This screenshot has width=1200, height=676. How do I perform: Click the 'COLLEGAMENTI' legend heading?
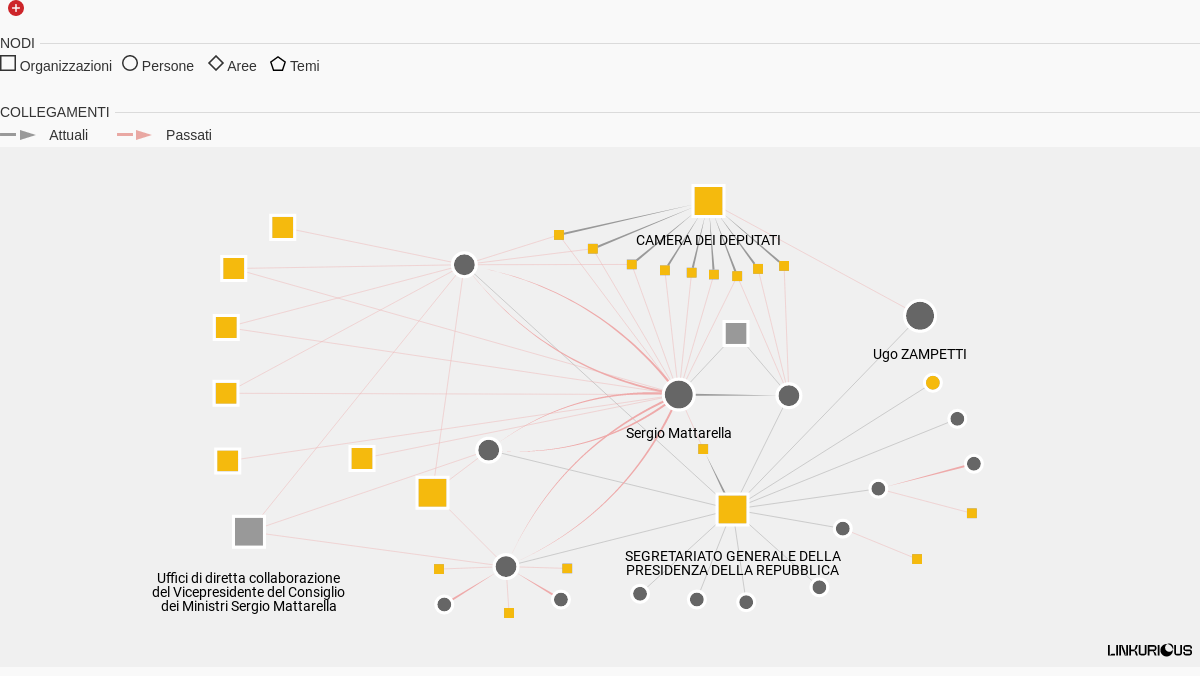coord(55,112)
